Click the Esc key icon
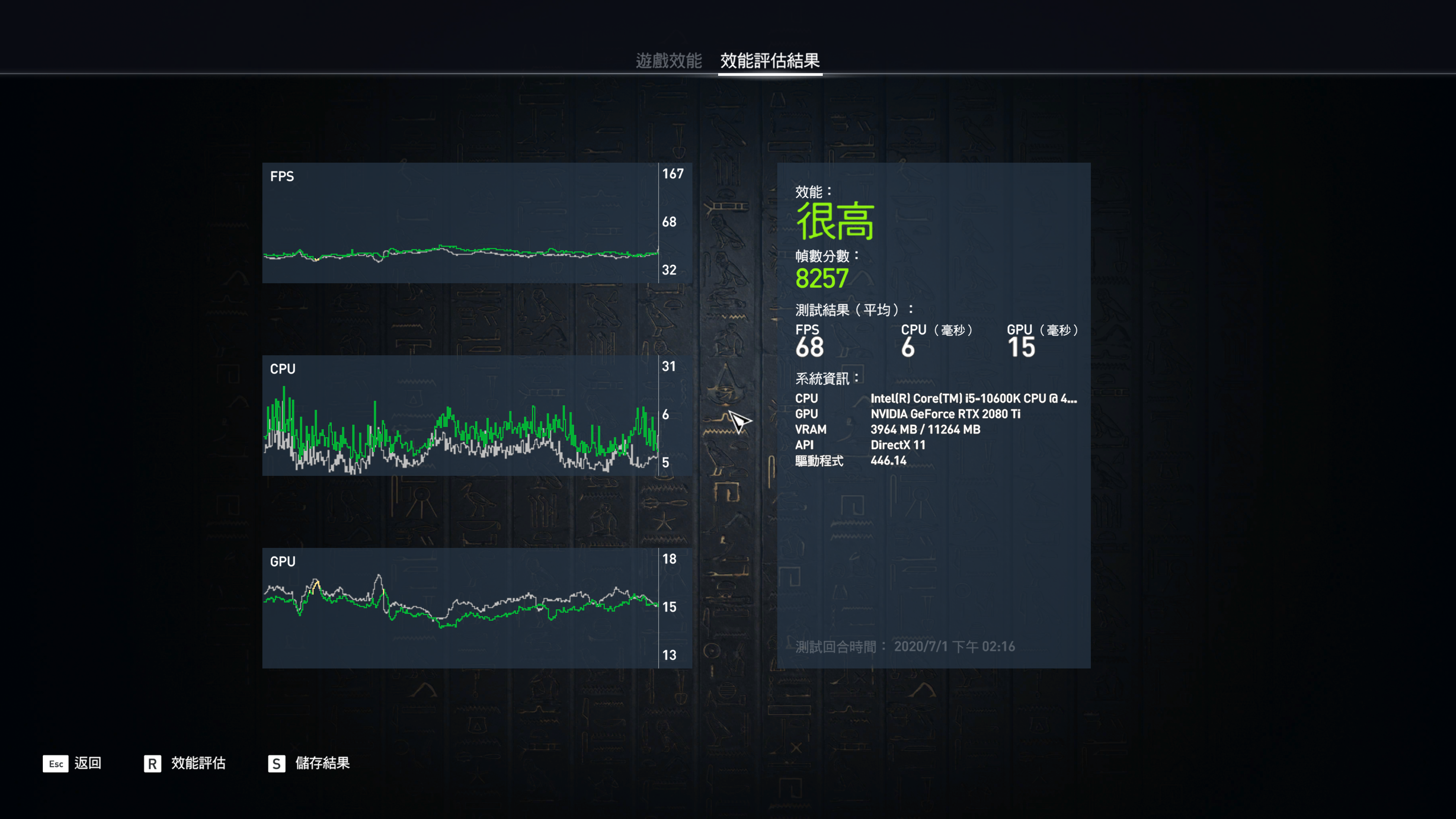1456x819 pixels. coord(55,764)
